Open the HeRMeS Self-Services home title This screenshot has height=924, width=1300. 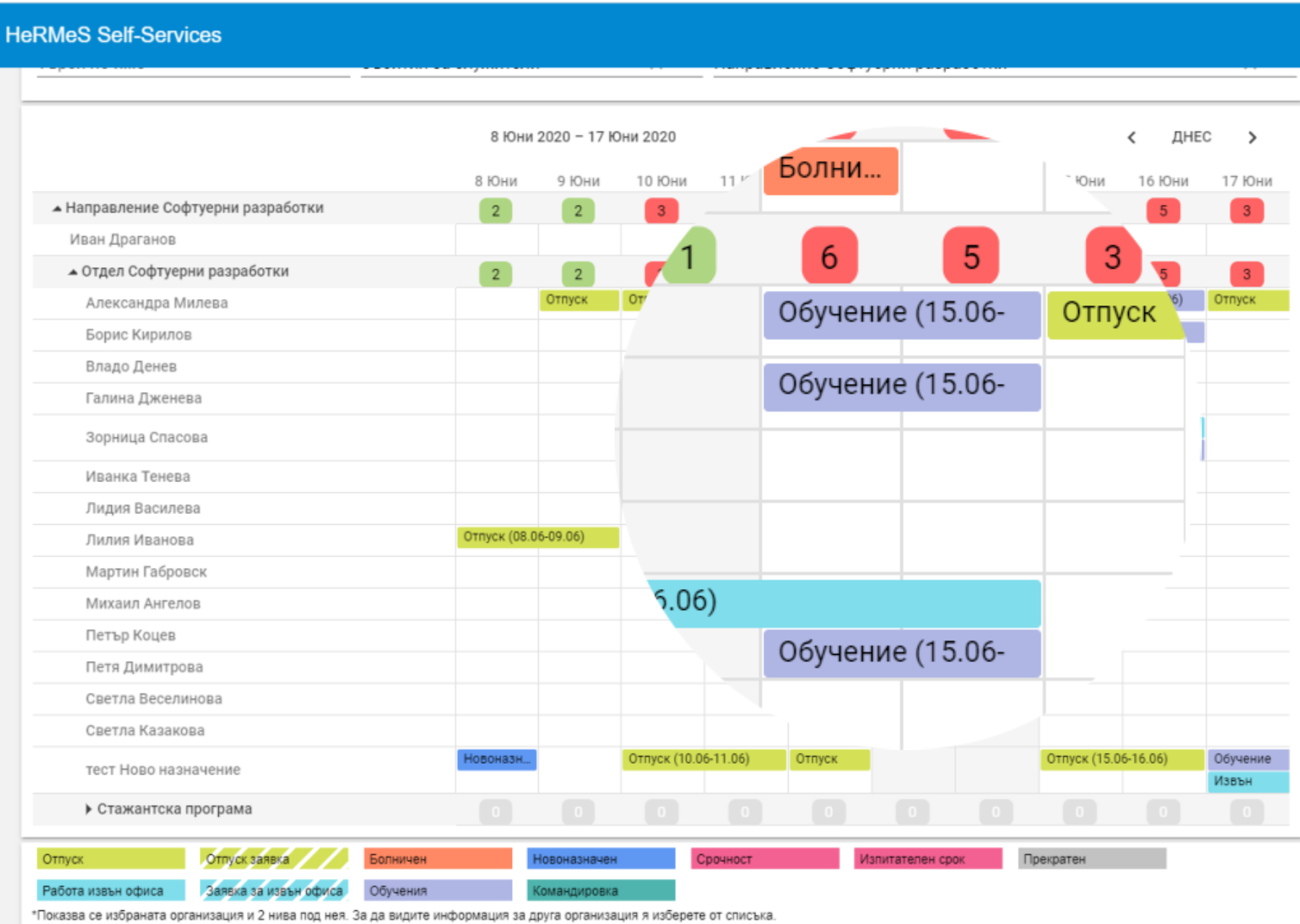pos(113,35)
